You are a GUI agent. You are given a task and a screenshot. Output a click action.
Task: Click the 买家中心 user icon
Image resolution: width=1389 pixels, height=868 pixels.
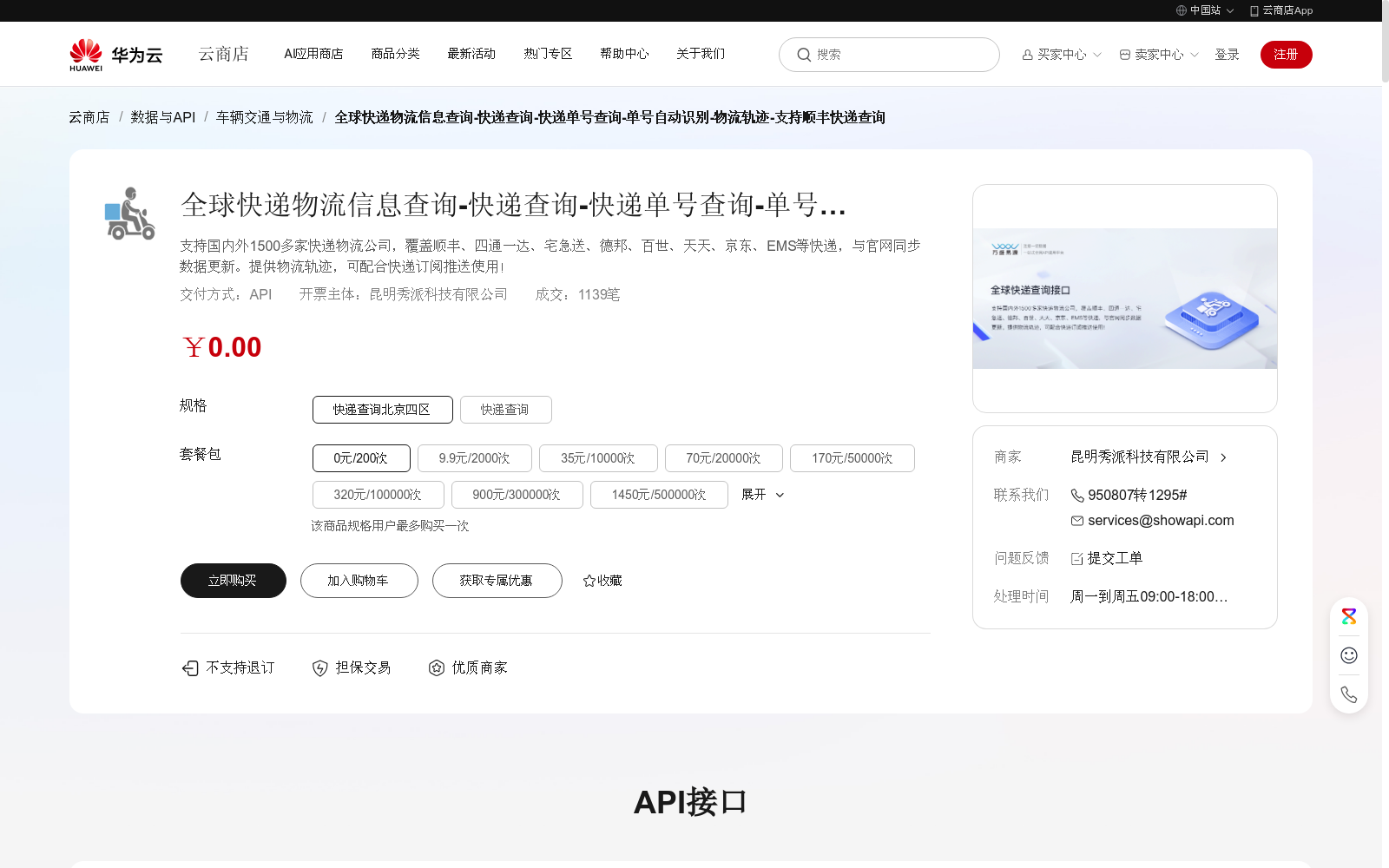(x=1028, y=55)
